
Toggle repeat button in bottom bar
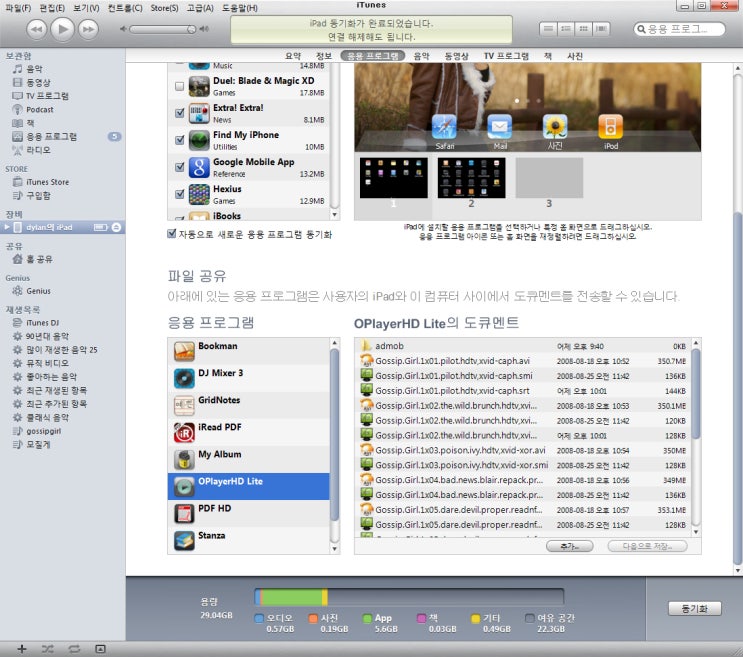pos(74,649)
